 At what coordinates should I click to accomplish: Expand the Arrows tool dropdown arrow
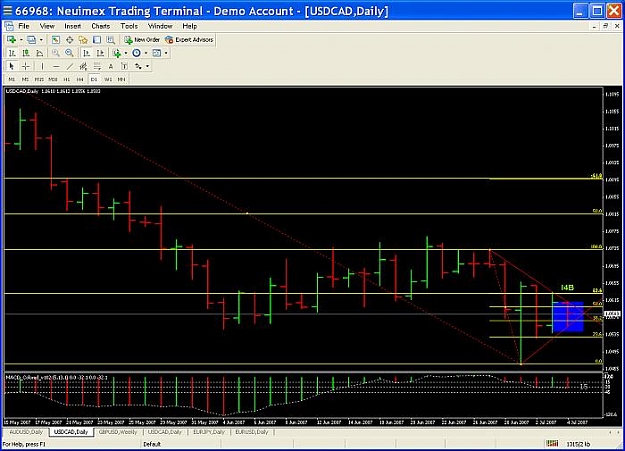pyautogui.click(x=147, y=66)
